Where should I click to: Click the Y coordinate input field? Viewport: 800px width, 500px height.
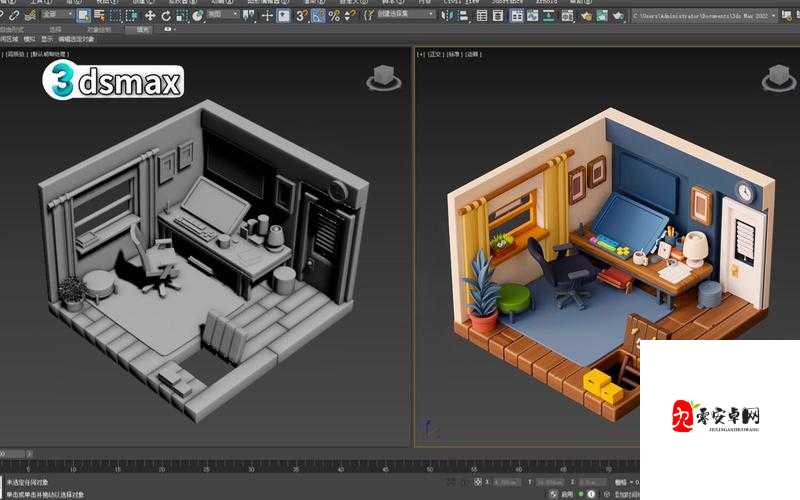click(x=549, y=482)
